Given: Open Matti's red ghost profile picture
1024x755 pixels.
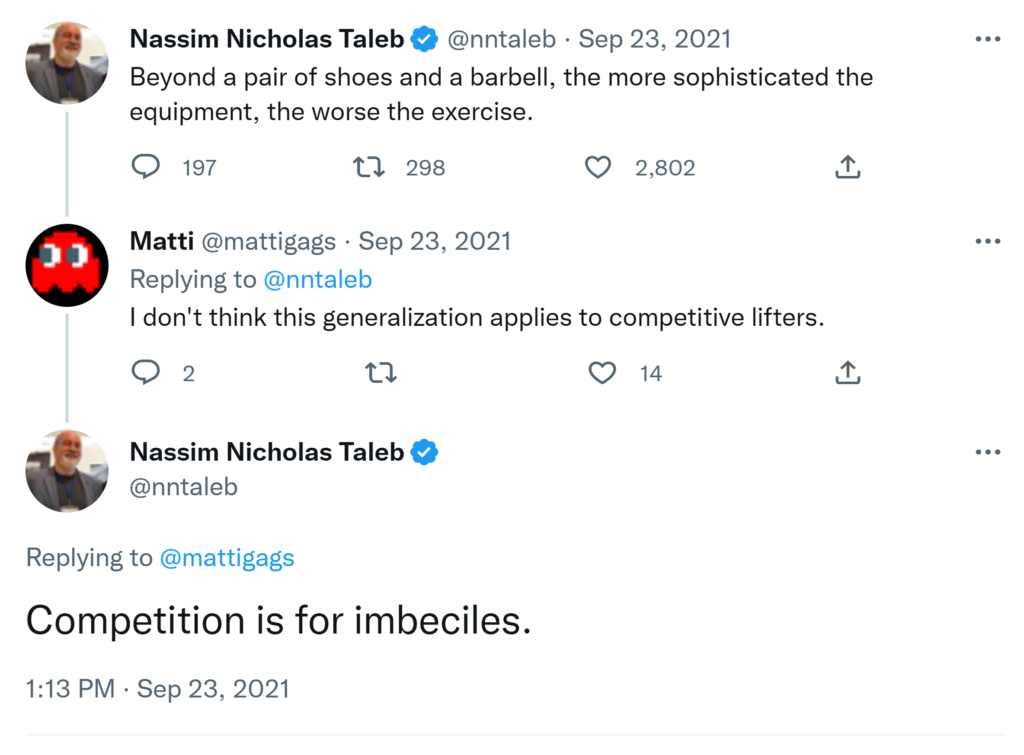Looking at the screenshot, I should [66, 266].
